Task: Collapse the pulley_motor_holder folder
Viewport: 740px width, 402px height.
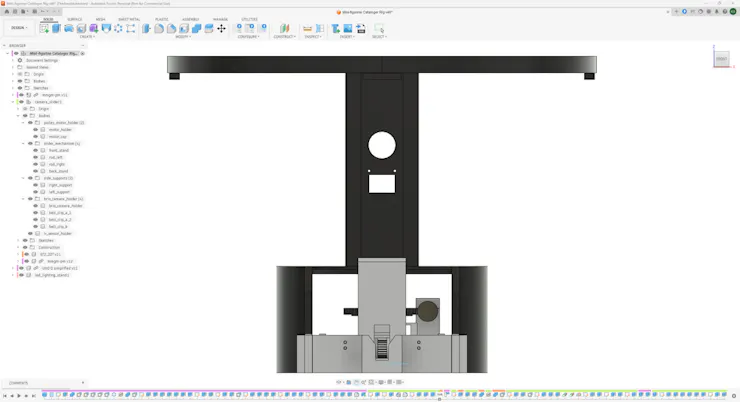Action: click(x=23, y=123)
